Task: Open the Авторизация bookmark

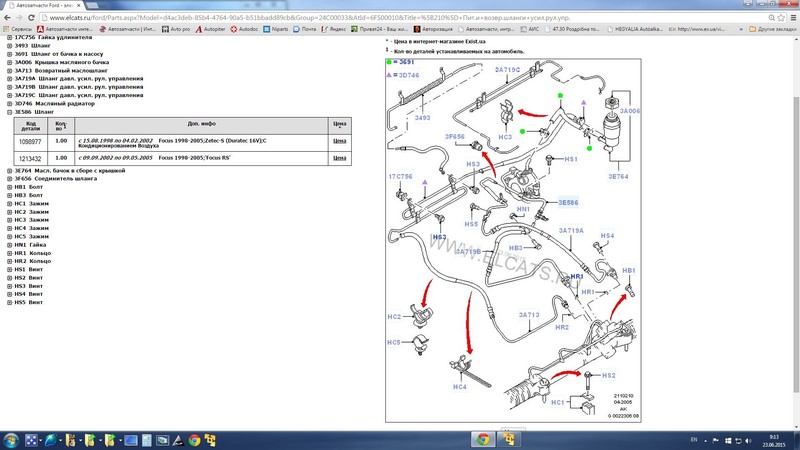Action: 434,29
